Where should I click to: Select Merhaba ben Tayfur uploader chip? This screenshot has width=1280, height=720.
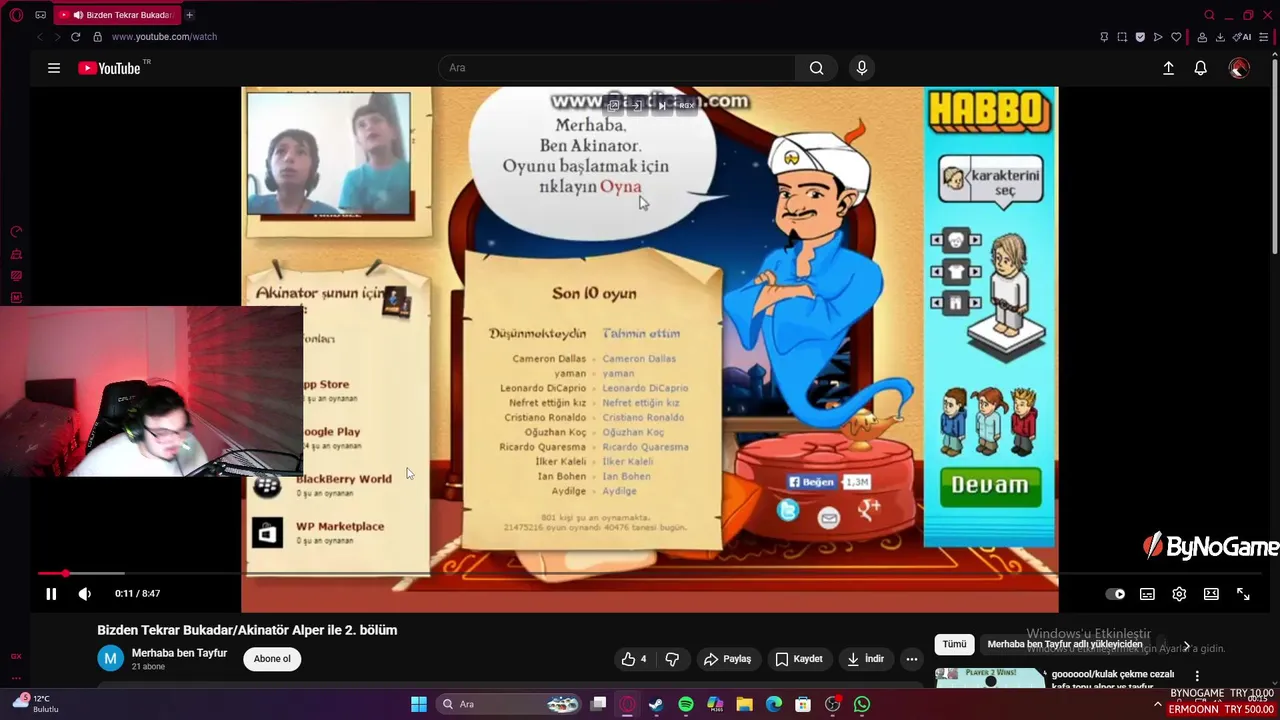(1065, 644)
